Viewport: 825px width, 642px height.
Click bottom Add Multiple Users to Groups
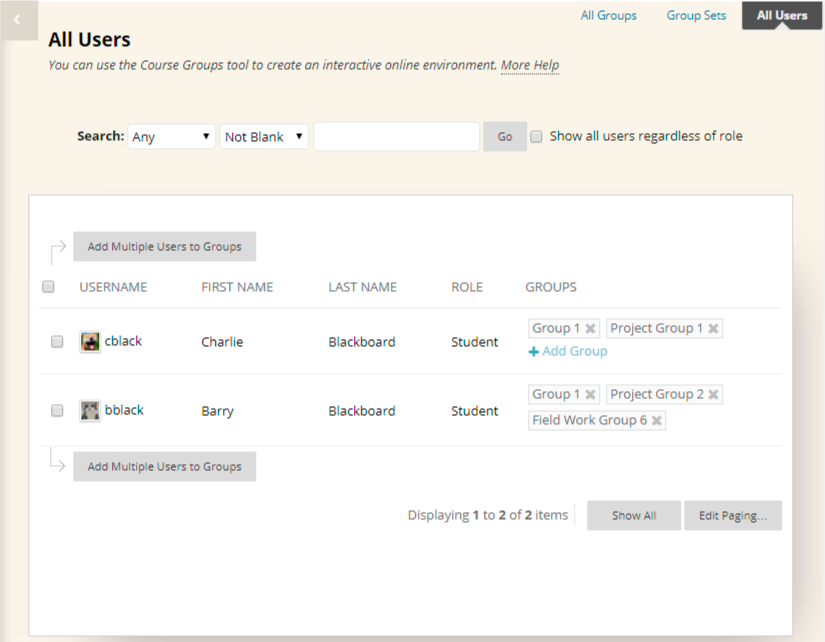(165, 466)
